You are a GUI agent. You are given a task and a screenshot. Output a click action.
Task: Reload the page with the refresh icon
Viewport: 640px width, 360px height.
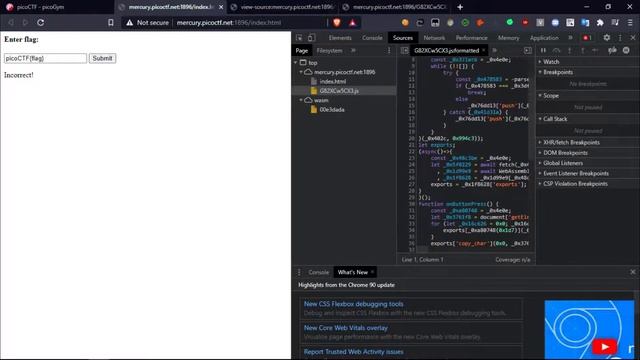click(x=40, y=22)
